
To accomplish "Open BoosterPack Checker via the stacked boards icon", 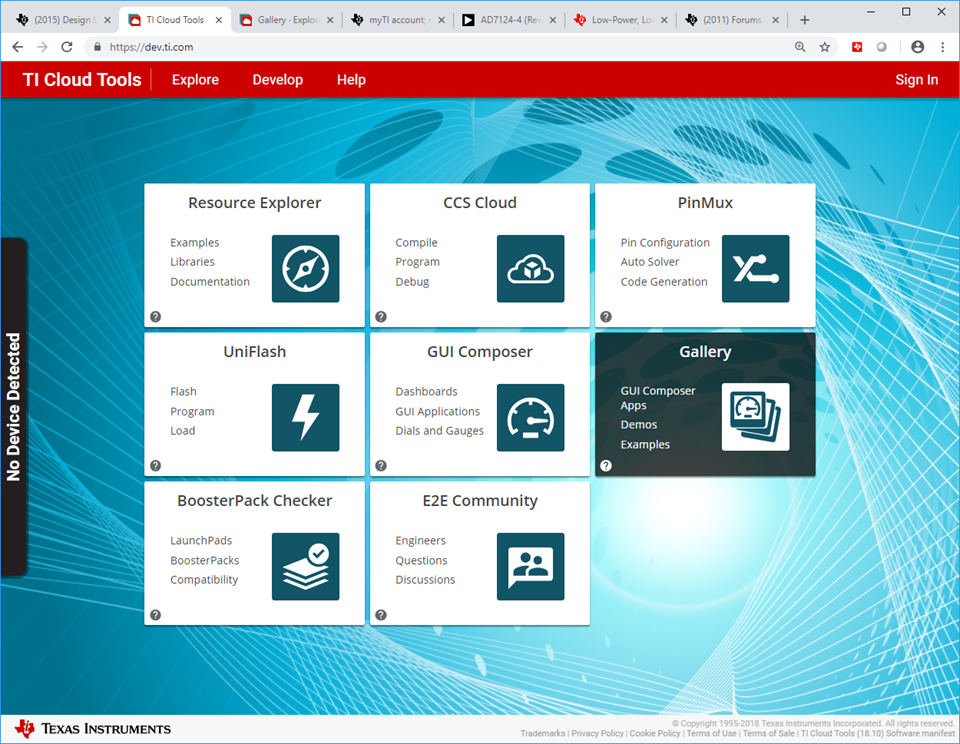I will coord(305,567).
